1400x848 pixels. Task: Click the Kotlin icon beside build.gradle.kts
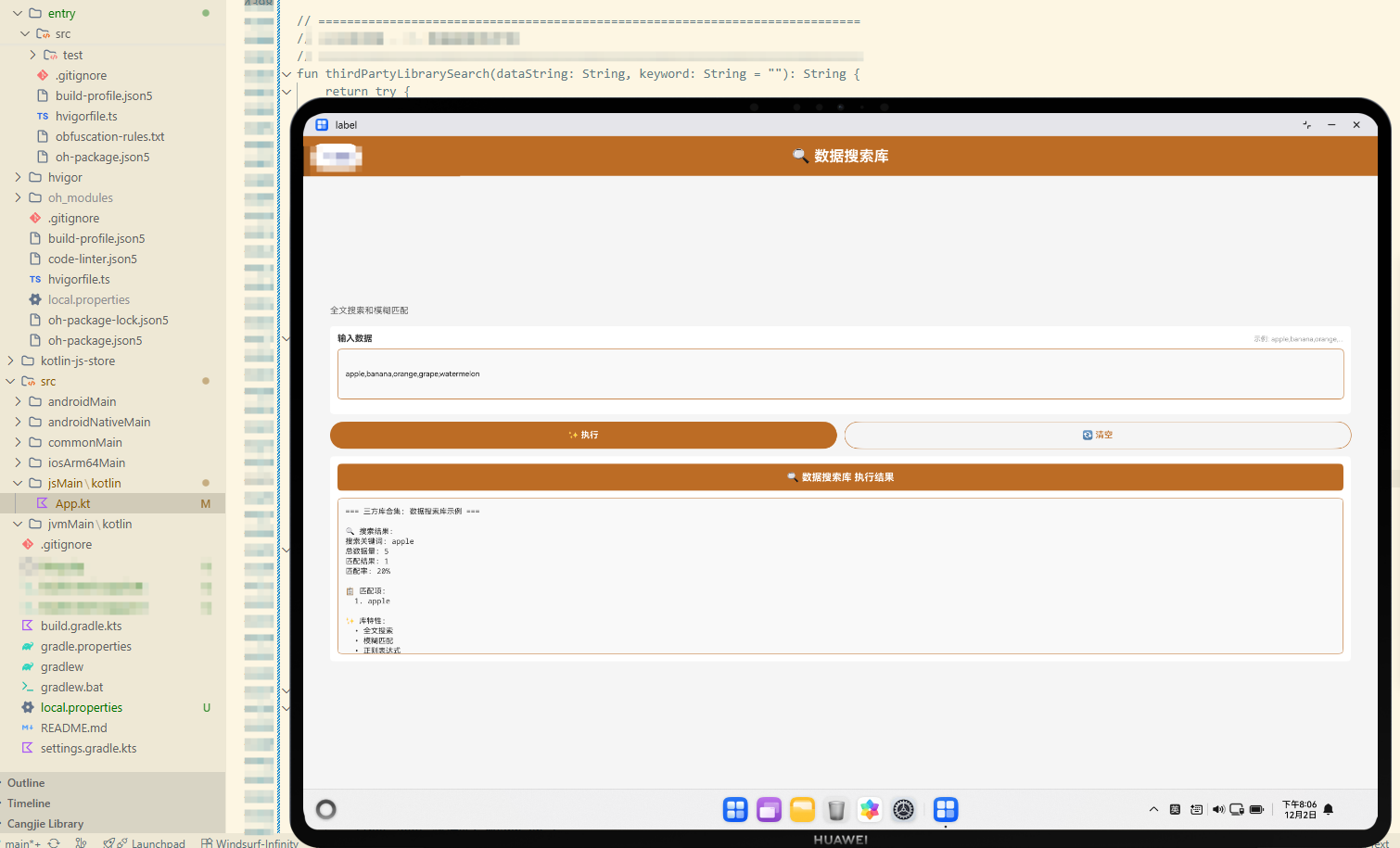(28, 626)
